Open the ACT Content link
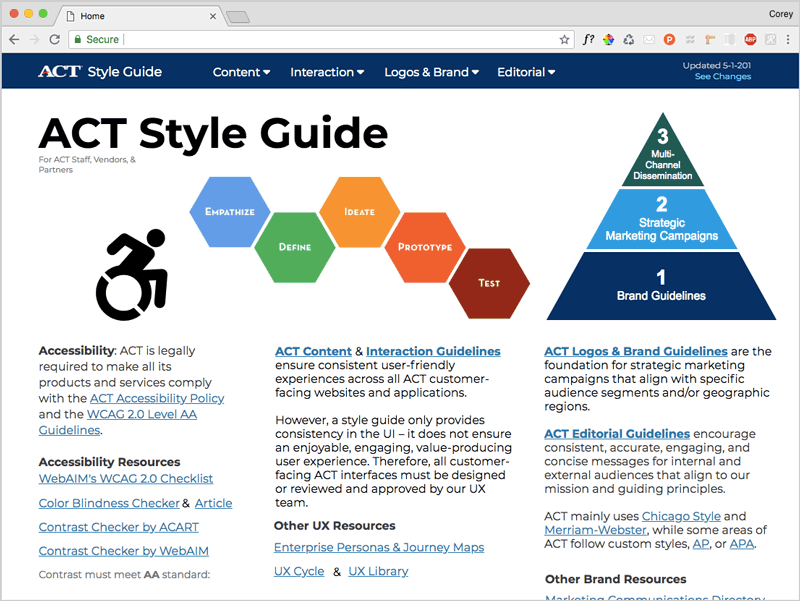The width and height of the screenshot is (800, 601). coord(313,351)
